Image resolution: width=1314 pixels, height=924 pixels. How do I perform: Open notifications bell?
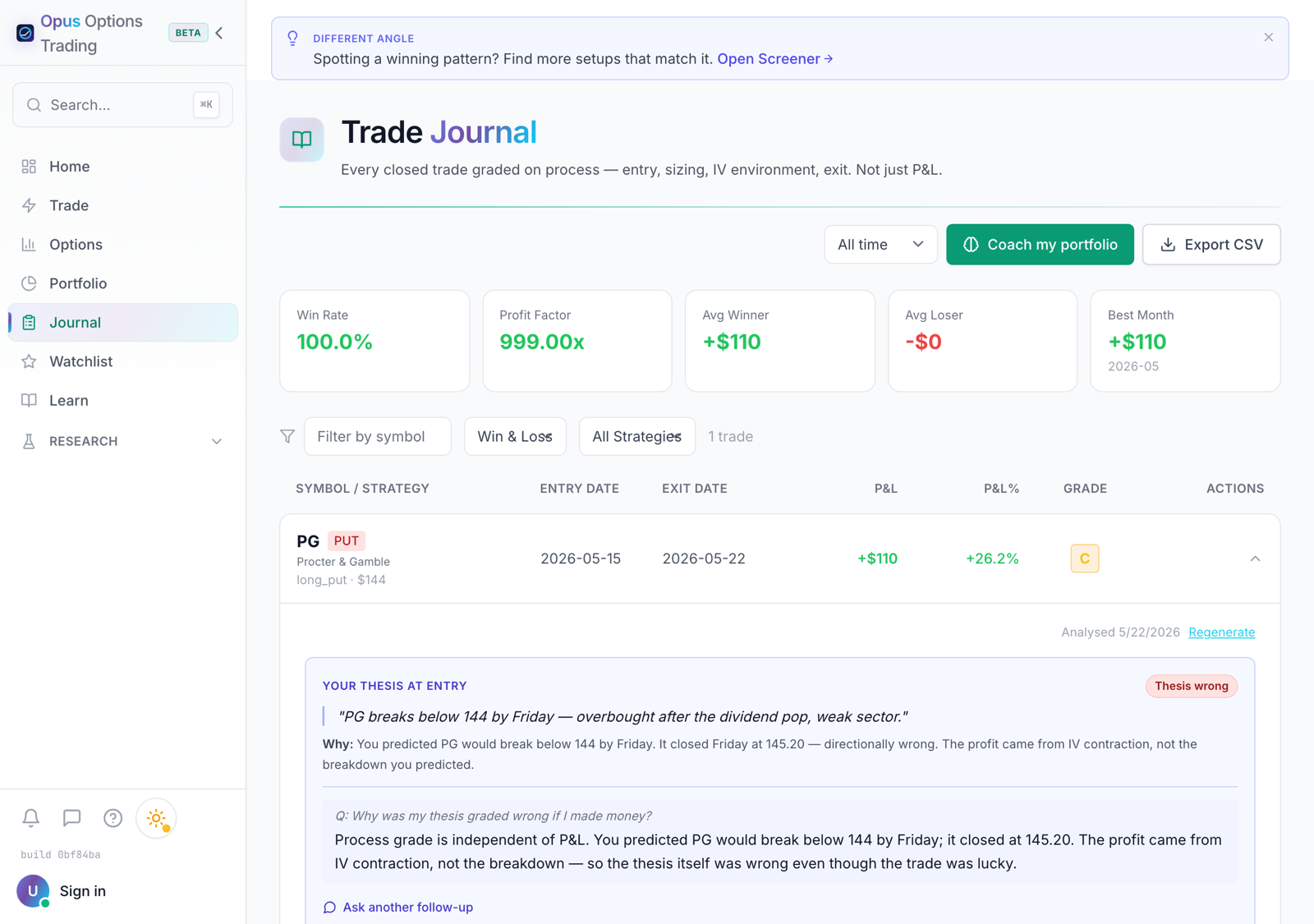(x=30, y=818)
